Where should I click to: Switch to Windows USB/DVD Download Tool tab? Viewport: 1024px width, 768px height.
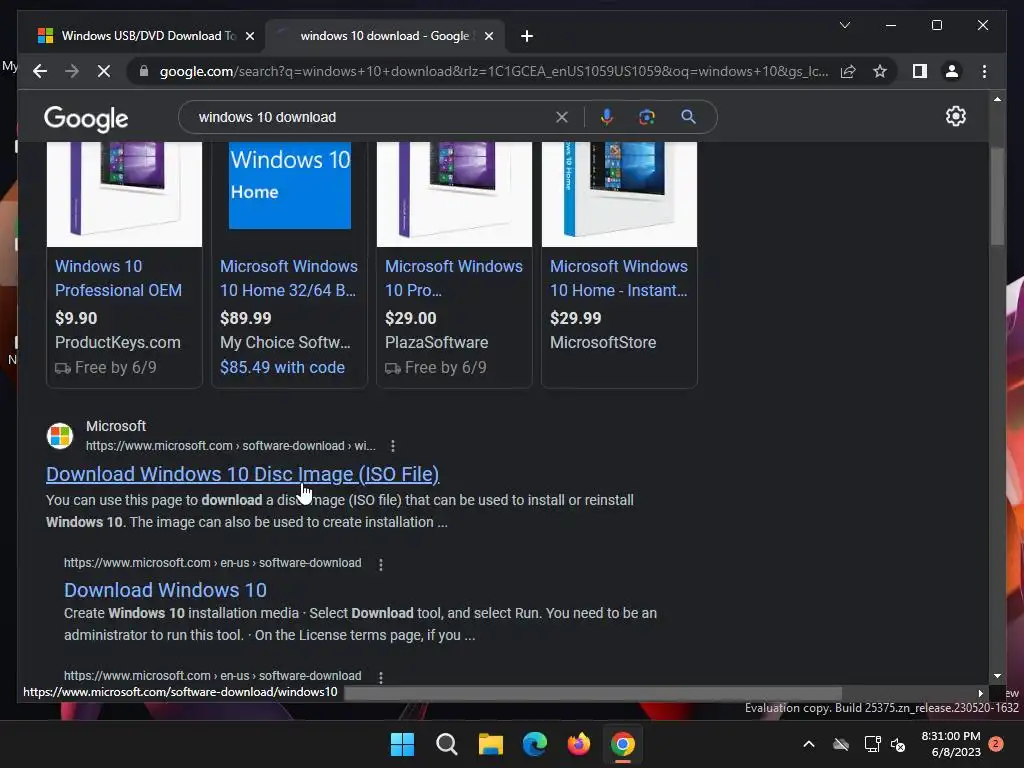click(140, 36)
